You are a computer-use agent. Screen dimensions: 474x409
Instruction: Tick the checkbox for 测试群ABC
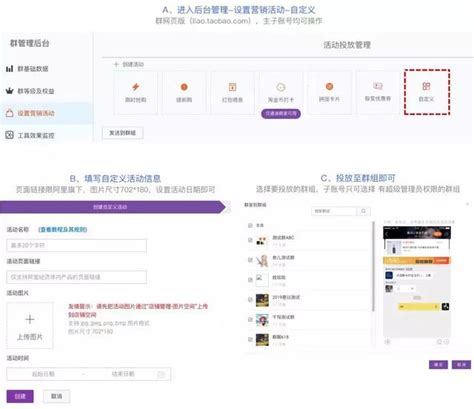pos(250,240)
